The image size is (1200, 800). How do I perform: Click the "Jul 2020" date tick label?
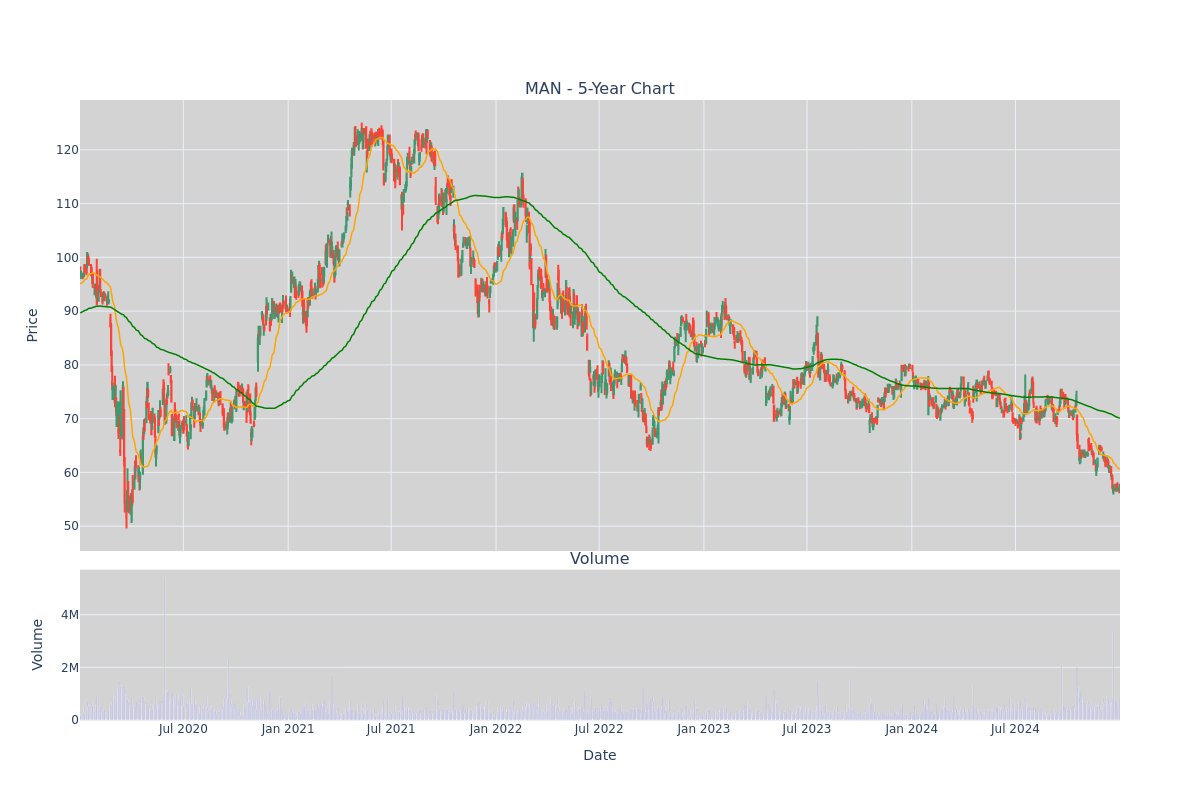click(x=183, y=729)
